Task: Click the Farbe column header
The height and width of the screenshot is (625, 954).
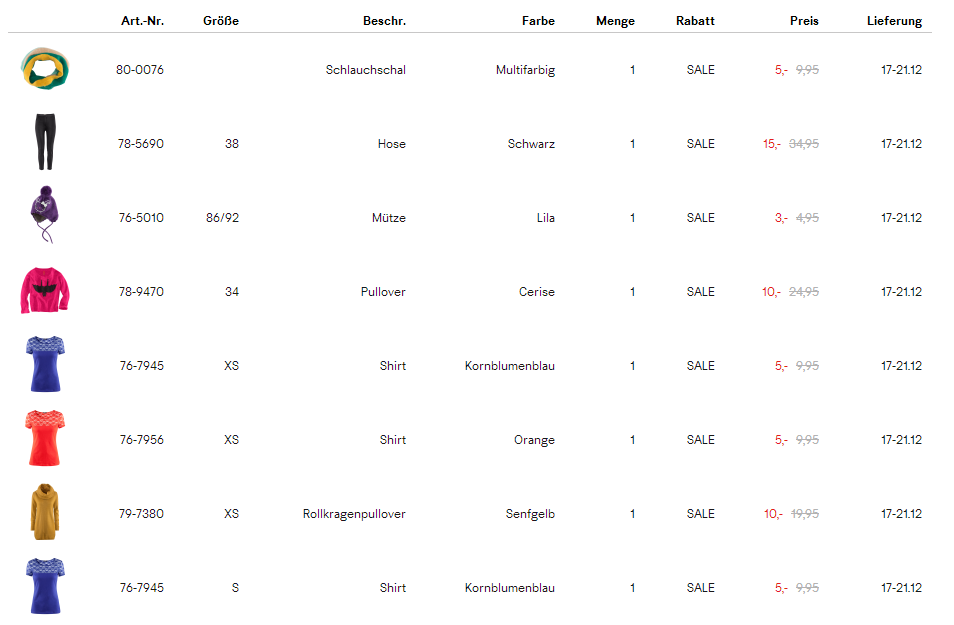Action: [538, 21]
